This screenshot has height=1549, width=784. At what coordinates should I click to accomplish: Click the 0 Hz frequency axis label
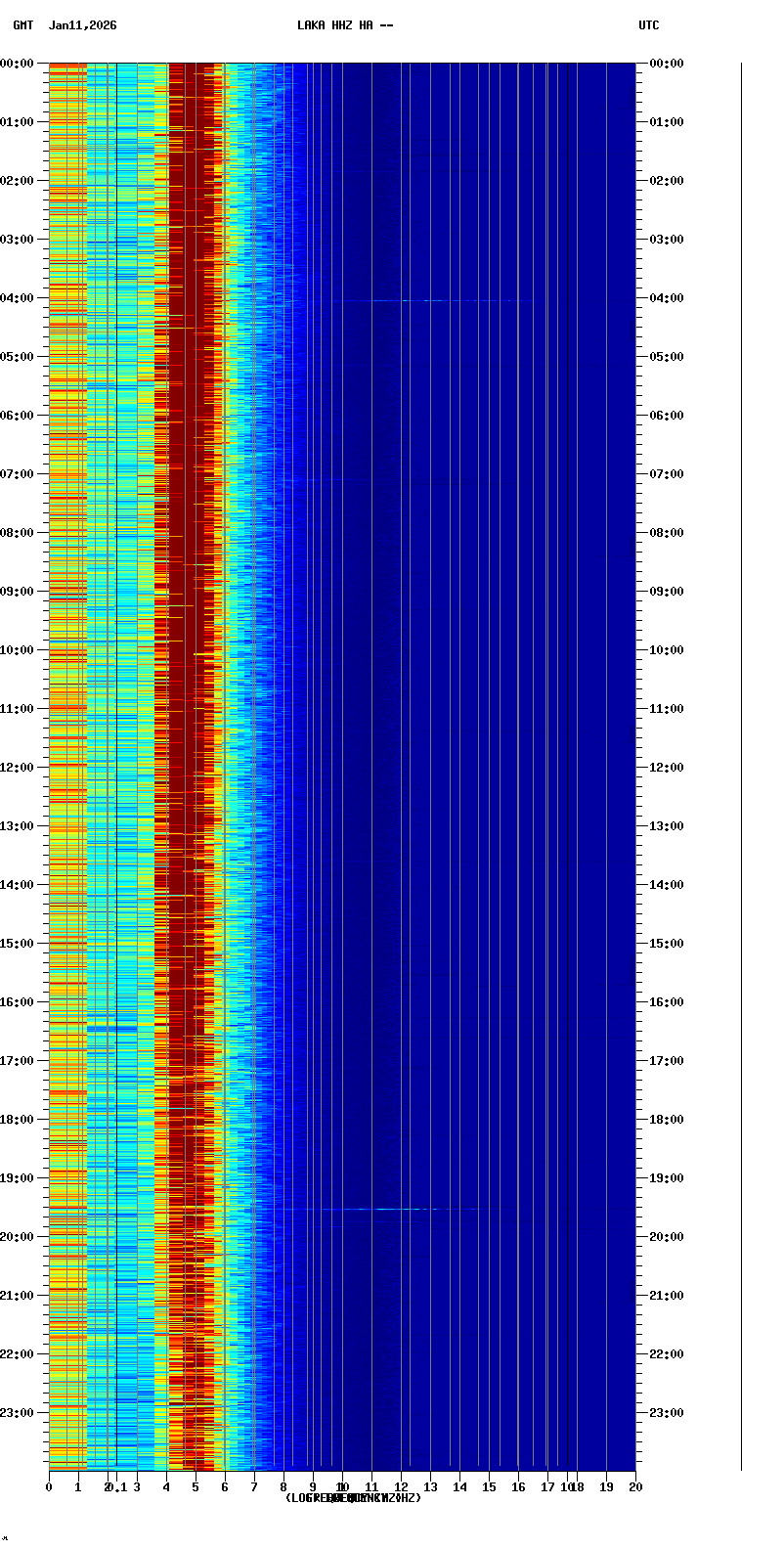[49, 1487]
